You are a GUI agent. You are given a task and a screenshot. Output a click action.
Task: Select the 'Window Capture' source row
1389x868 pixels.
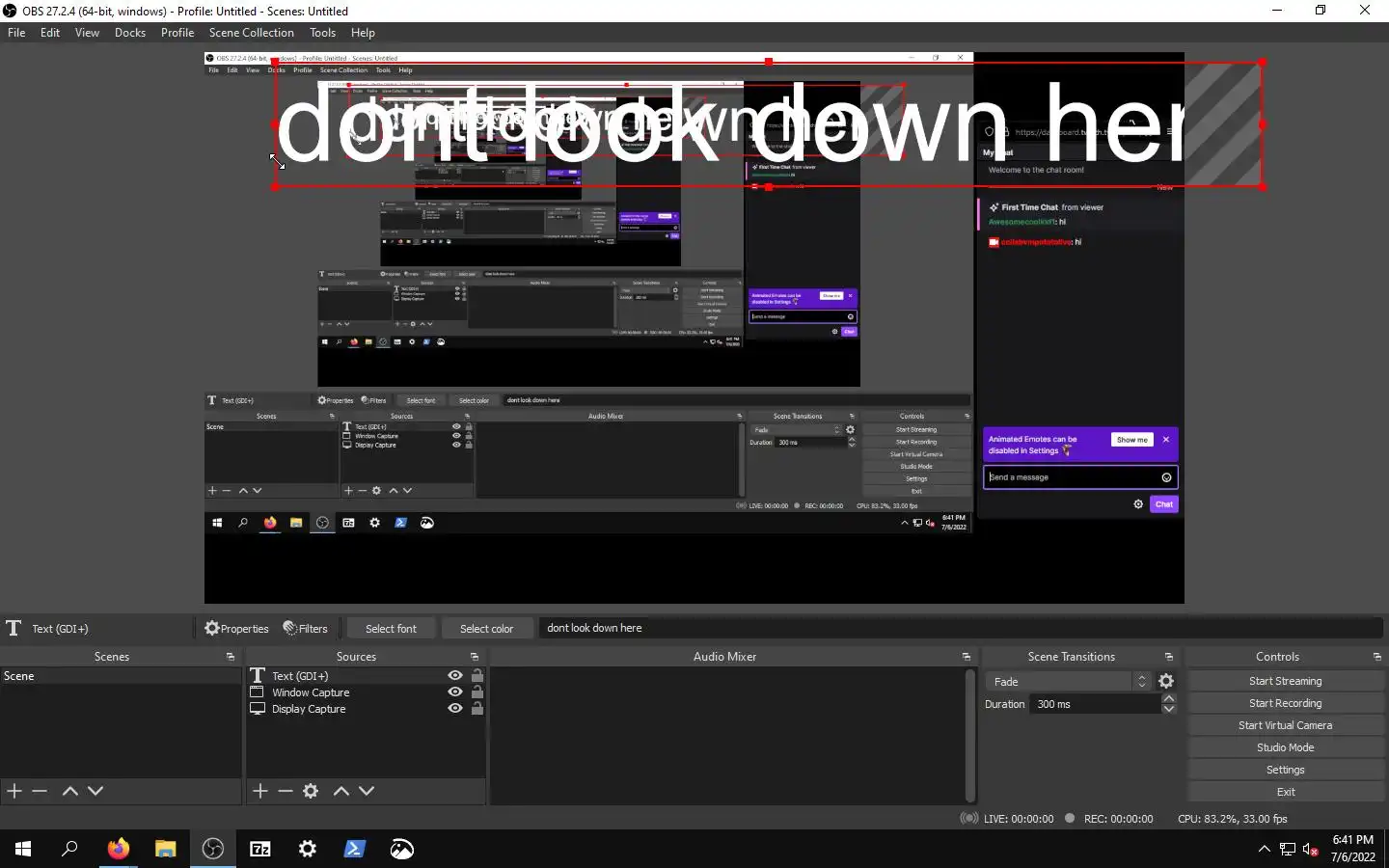click(366, 692)
